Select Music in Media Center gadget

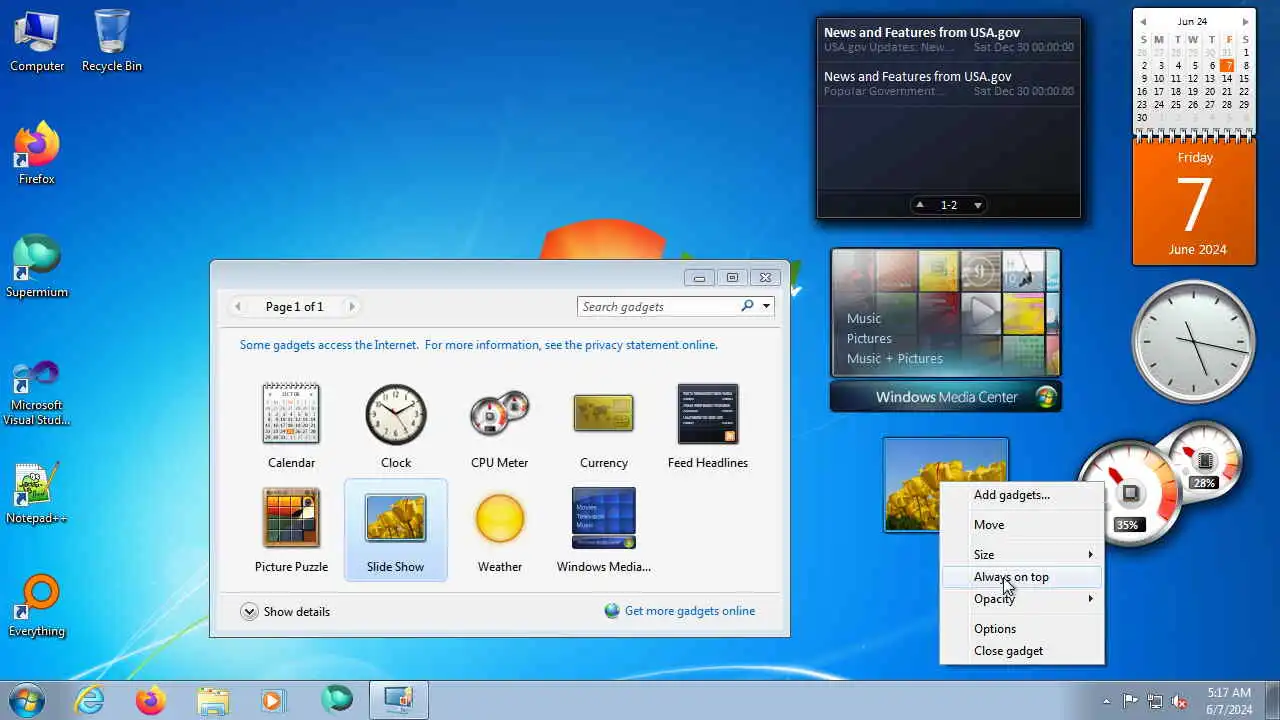pos(864,318)
